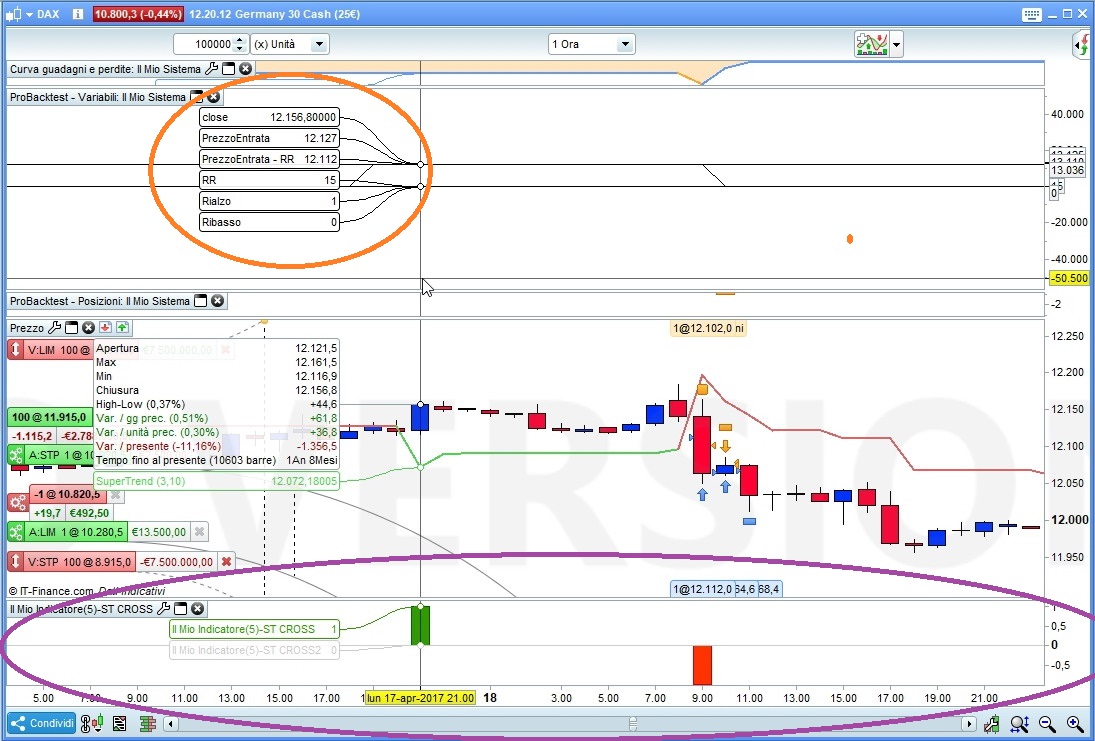The height and width of the screenshot is (741, 1095).
Task: Click the 1@12.112,0 trade label
Action: [x=702, y=589]
